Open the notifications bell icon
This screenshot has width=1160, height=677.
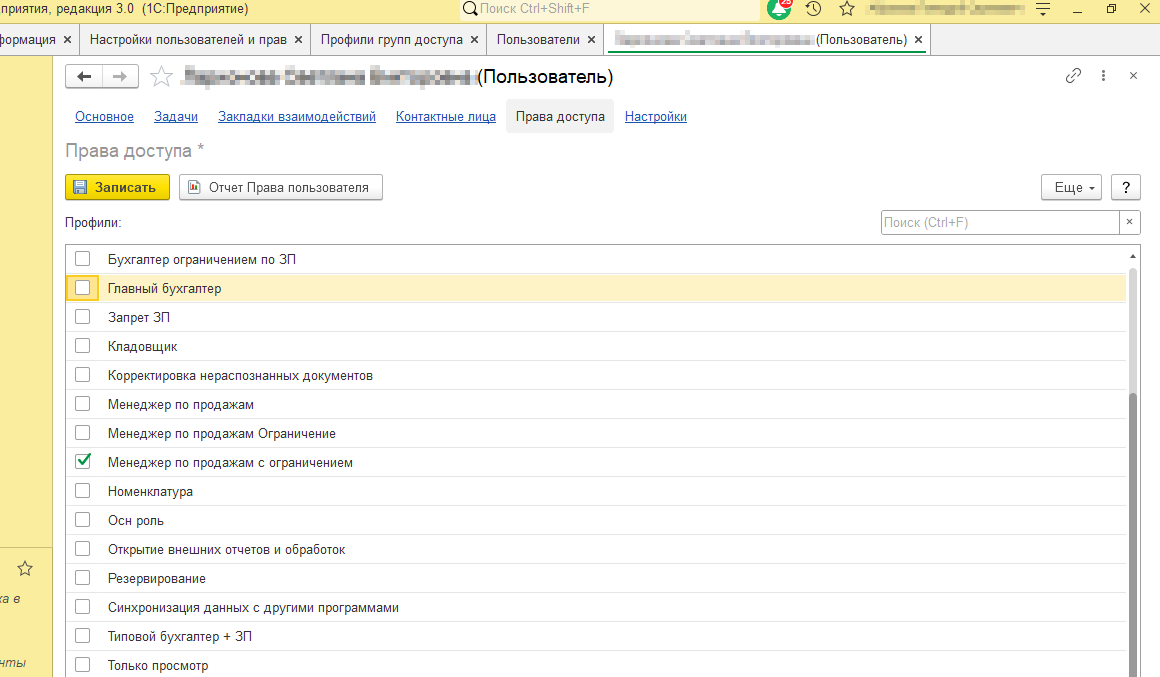click(778, 9)
